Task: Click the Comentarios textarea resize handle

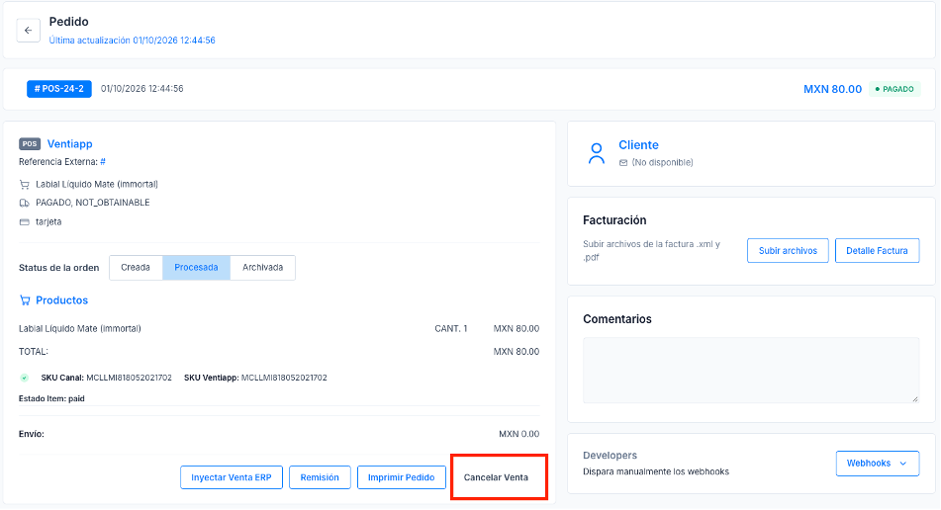Action: point(915,399)
